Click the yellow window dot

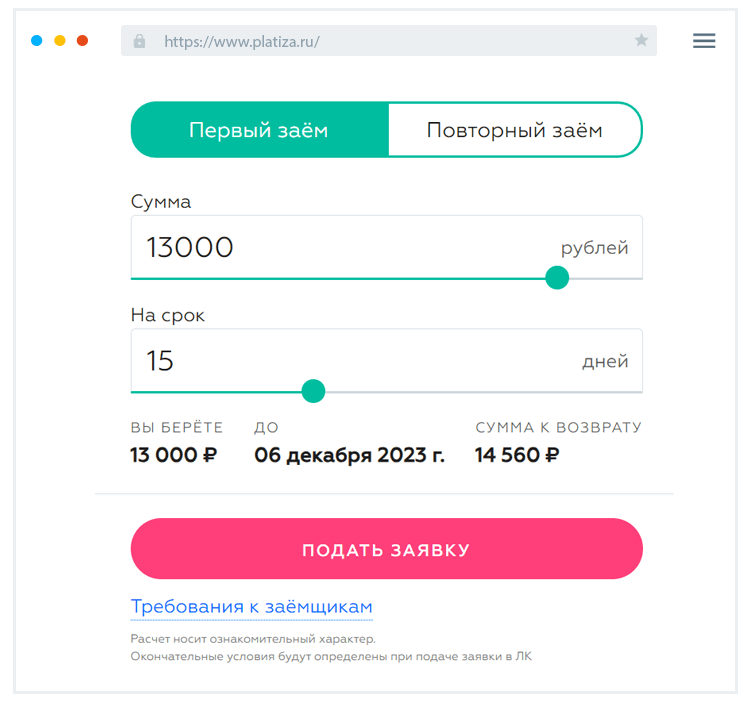pos(60,41)
